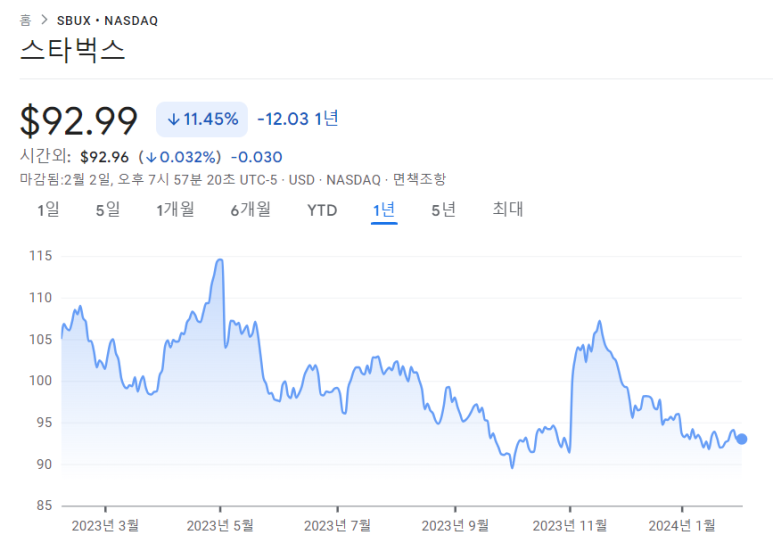The height and width of the screenshot is (543, 773).
Task: Select the 1년 range tab
Action: click(x=384, y=210)
